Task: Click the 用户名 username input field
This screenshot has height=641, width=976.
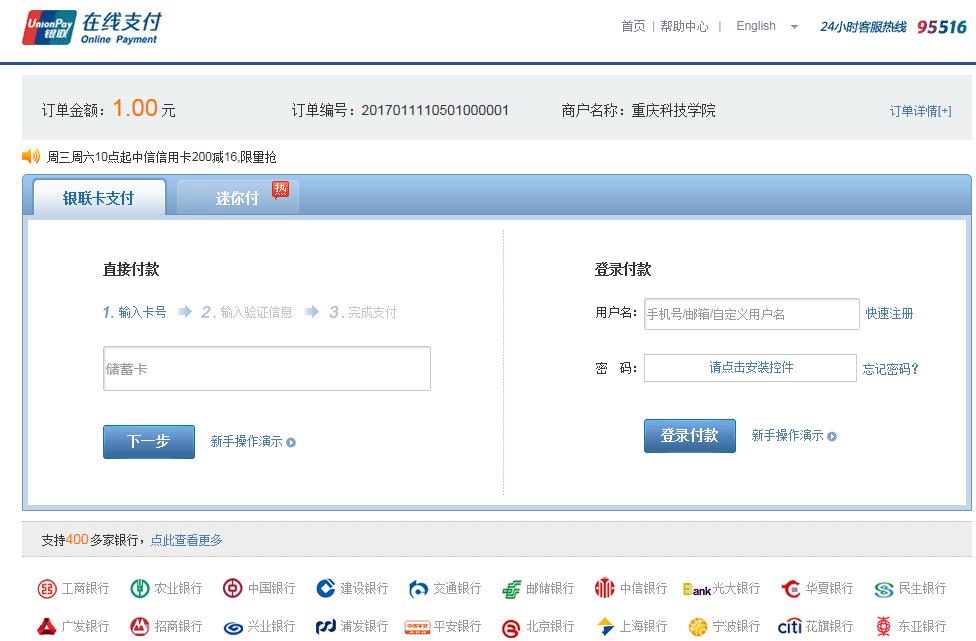Action: coord(751,314)
